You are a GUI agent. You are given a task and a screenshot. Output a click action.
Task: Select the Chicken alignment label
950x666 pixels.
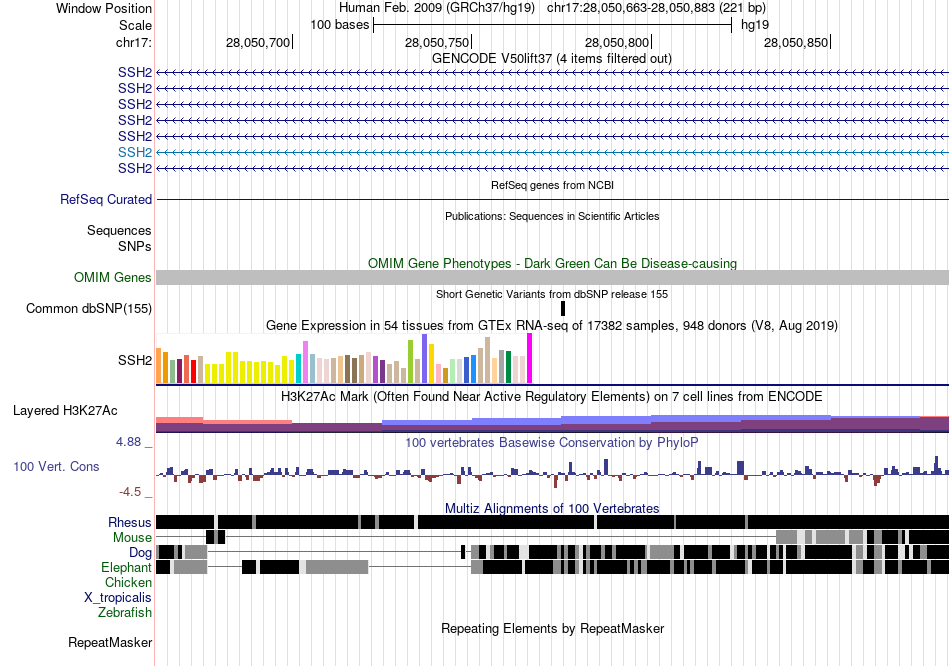128,582
